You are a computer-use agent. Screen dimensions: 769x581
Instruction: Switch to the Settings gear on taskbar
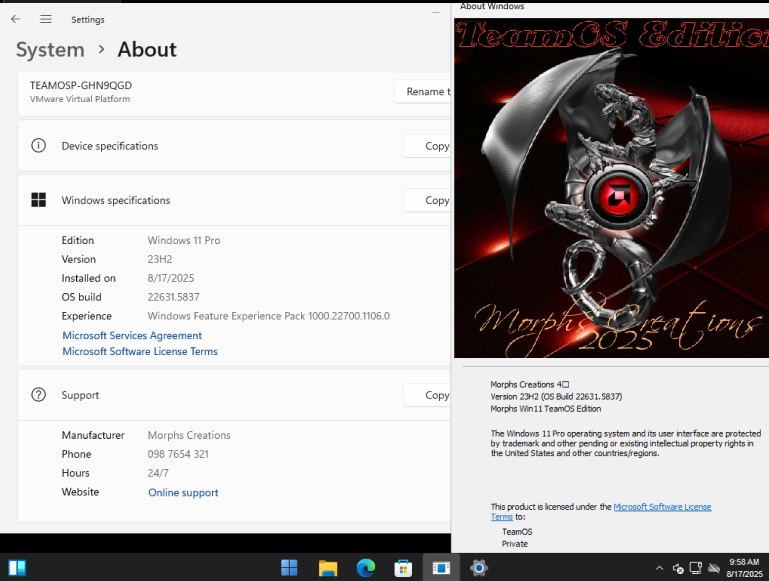(x=479, y=568)
